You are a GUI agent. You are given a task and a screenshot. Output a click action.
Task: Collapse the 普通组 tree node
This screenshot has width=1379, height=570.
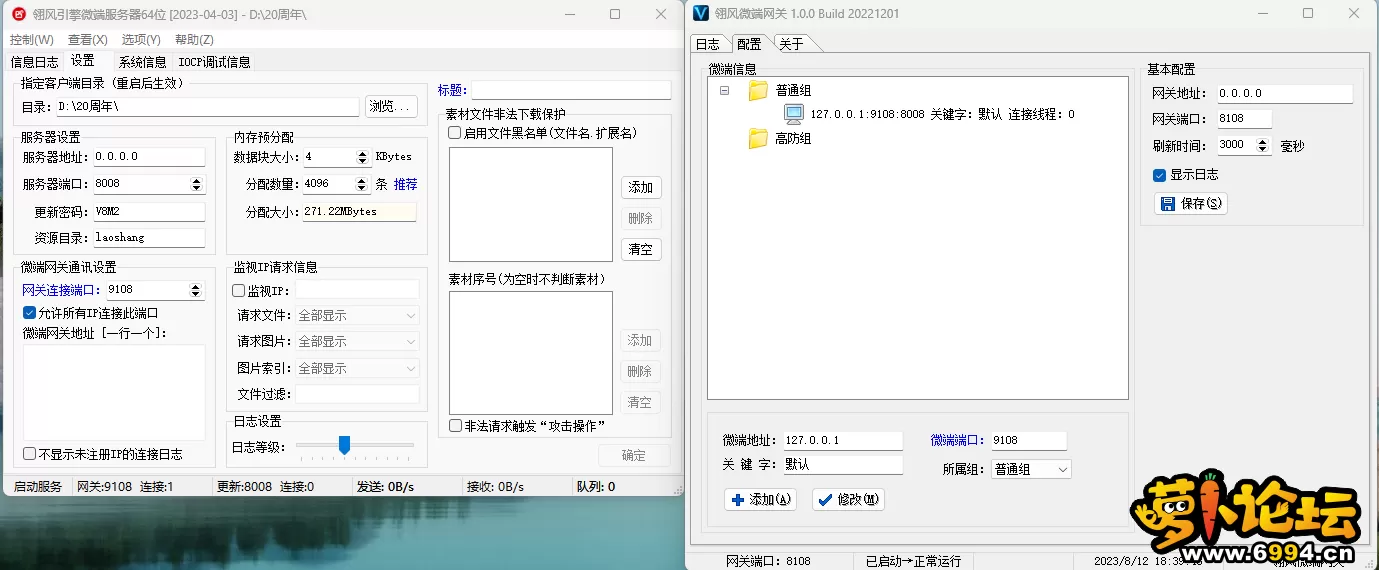(x=724, y=91)
